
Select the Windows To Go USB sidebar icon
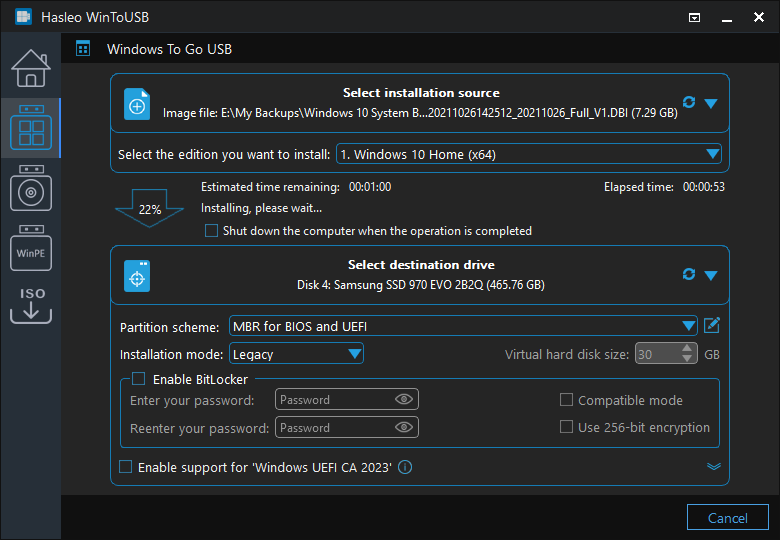coord(31,128)
